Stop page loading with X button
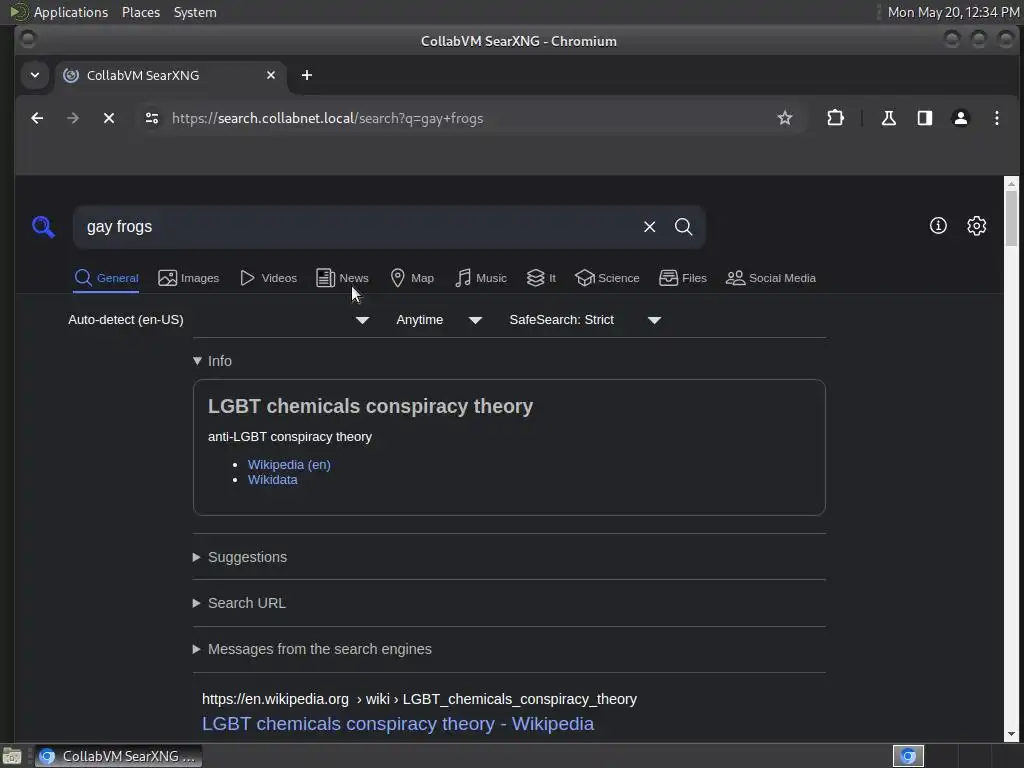Image resolution: width=1024 pixels, height=768 pixels. pos(109,118)
